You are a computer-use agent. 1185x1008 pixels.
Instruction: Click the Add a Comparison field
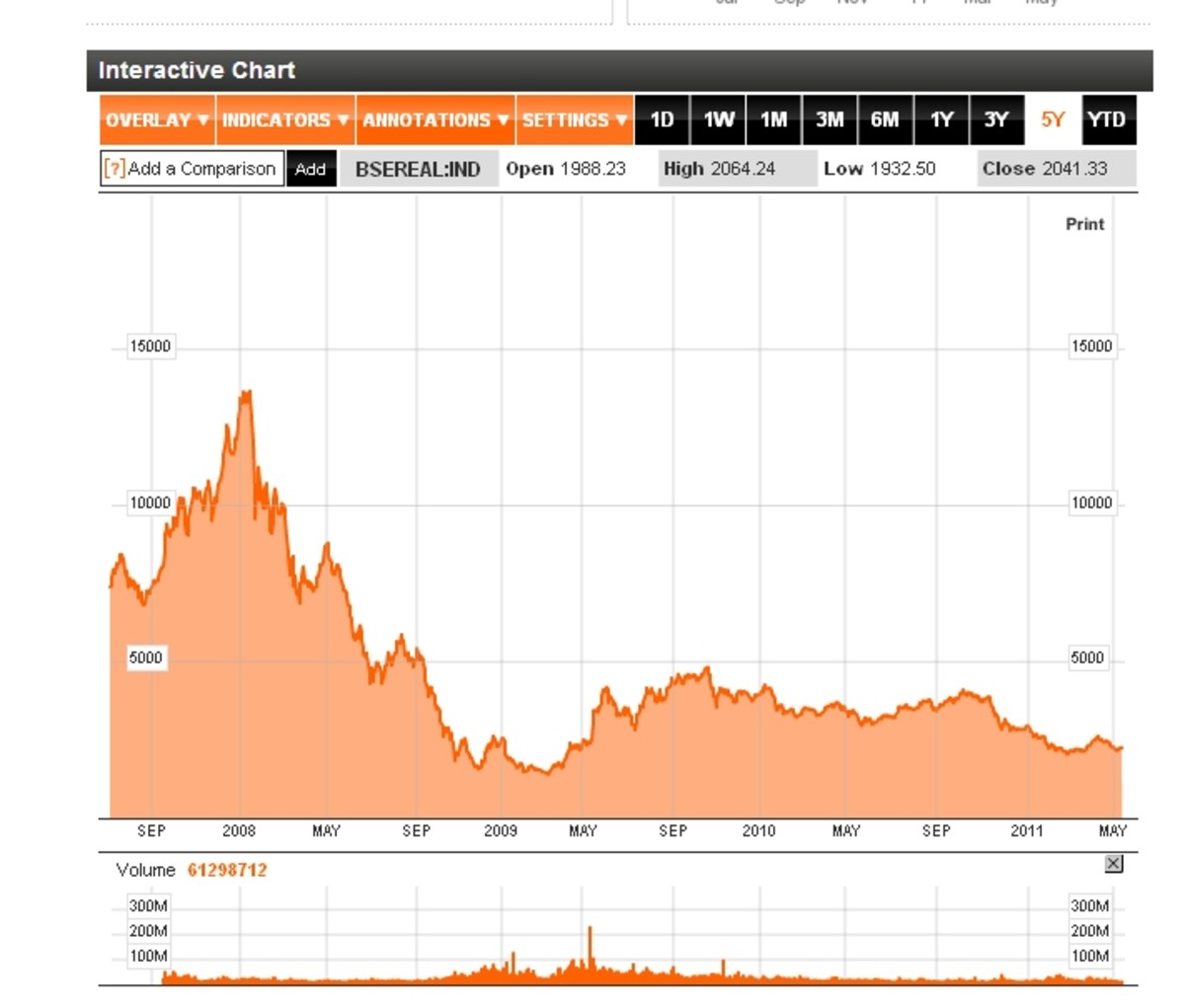pyautogui.click(x=202, y=169)
